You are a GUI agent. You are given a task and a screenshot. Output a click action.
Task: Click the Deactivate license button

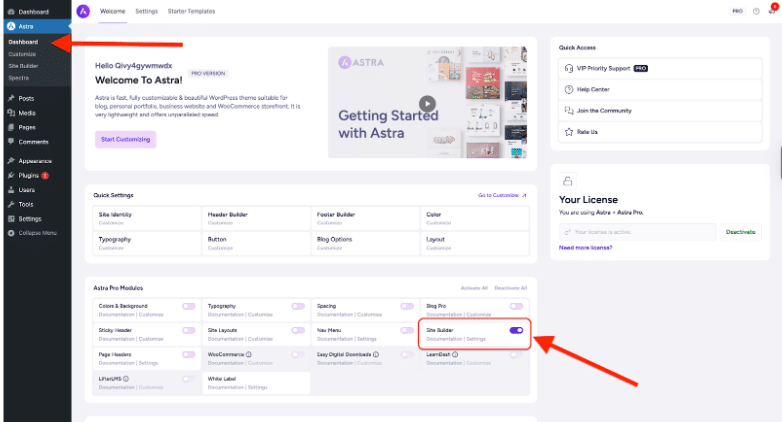tap(741, 232)
